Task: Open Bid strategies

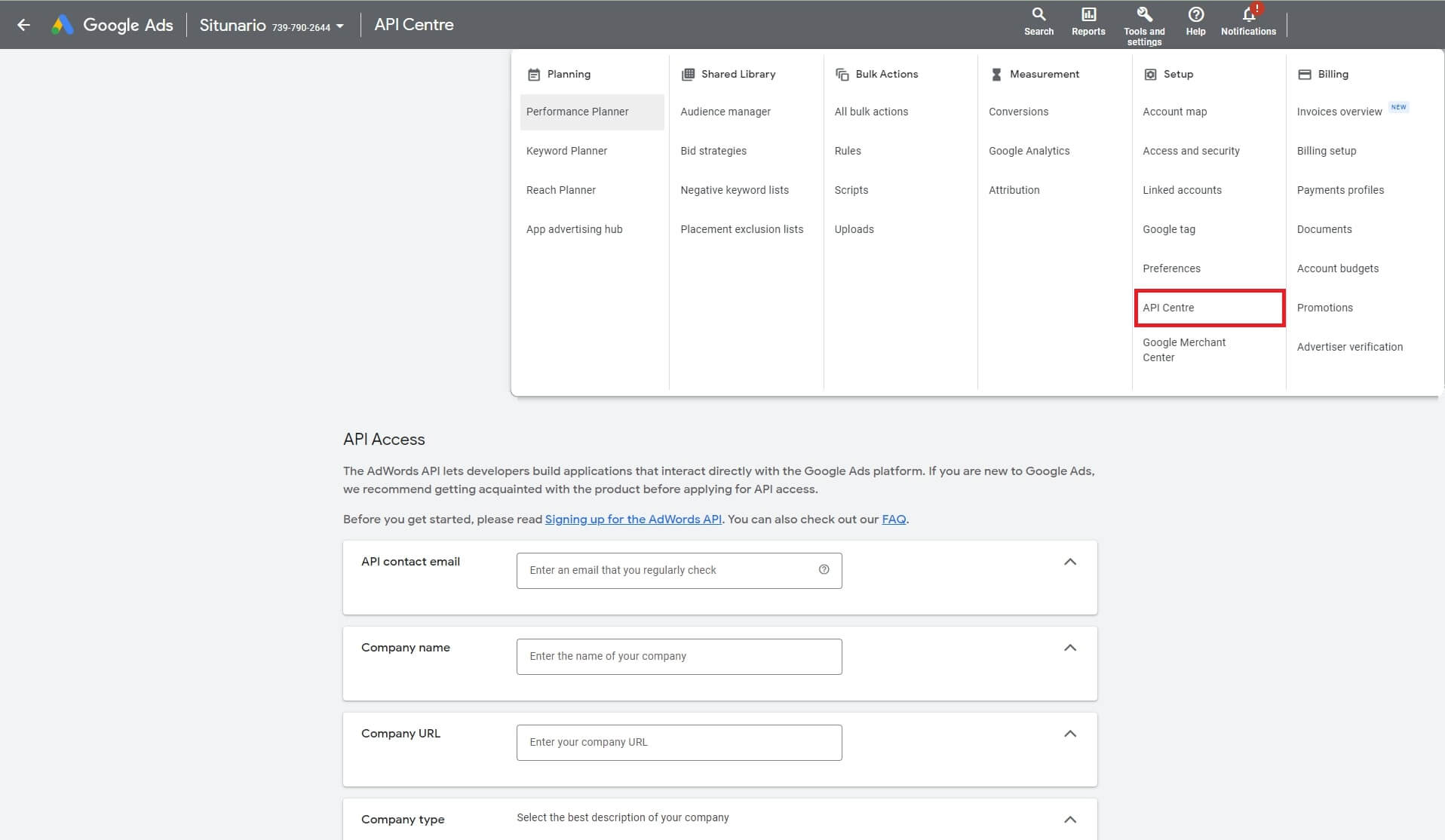Action: pos(713,151)
